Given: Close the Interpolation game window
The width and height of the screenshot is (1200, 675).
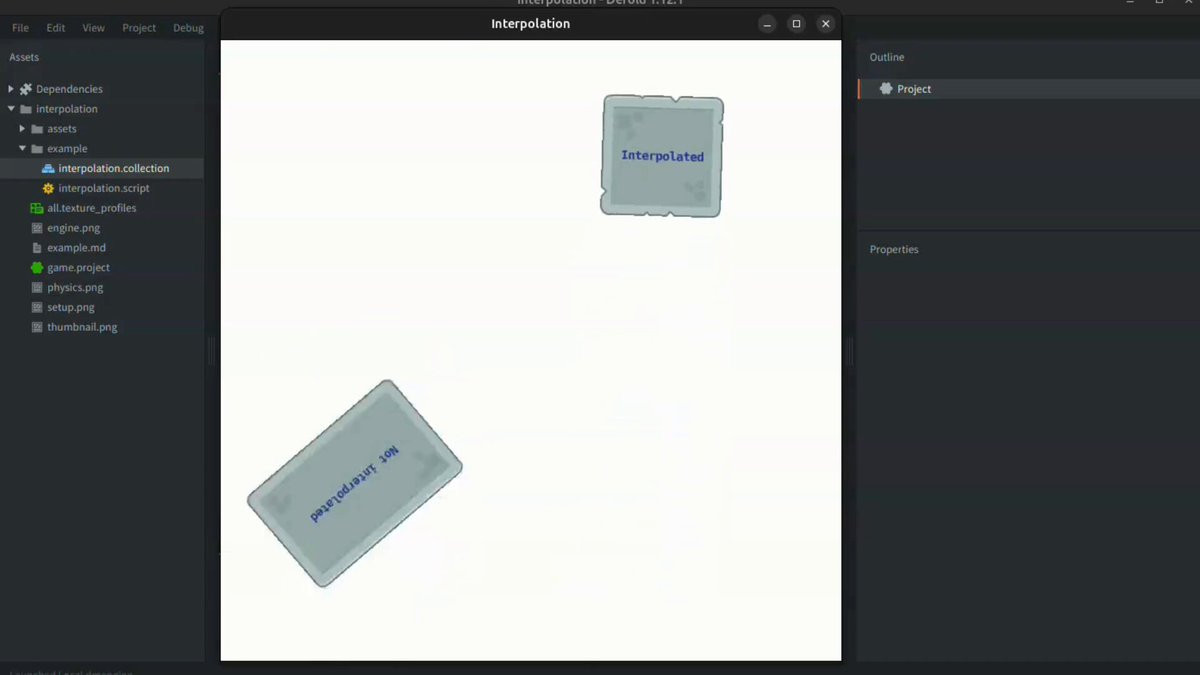Looking at the screenshot, I should (x=825, y=24).
